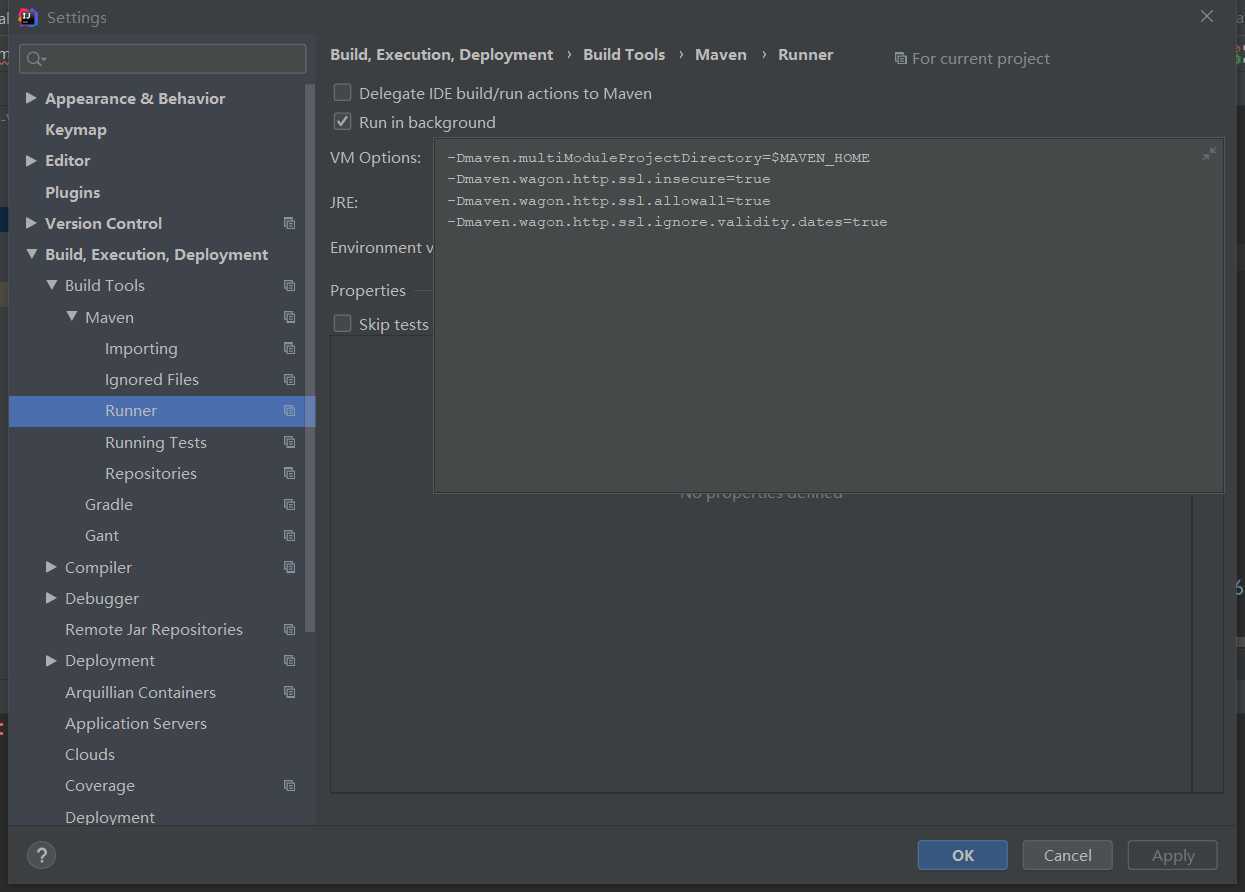Click project-level icon beside Remote Jar Repositories
The width and height of the screenshot is (1245, 892).
click(289, 629)
